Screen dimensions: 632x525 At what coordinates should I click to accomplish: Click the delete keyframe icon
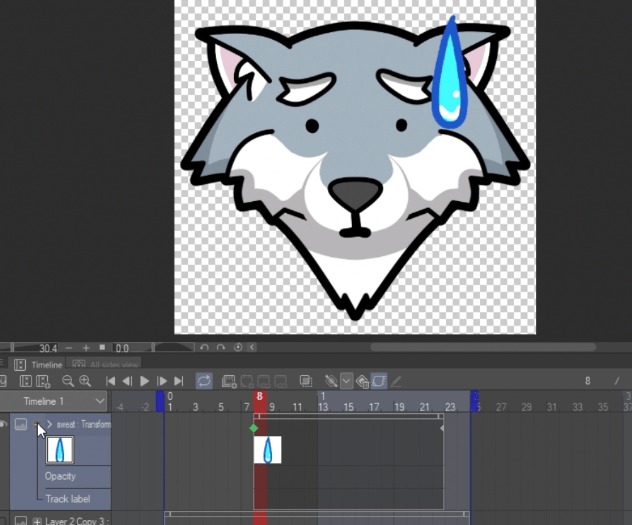coord(362,381)
